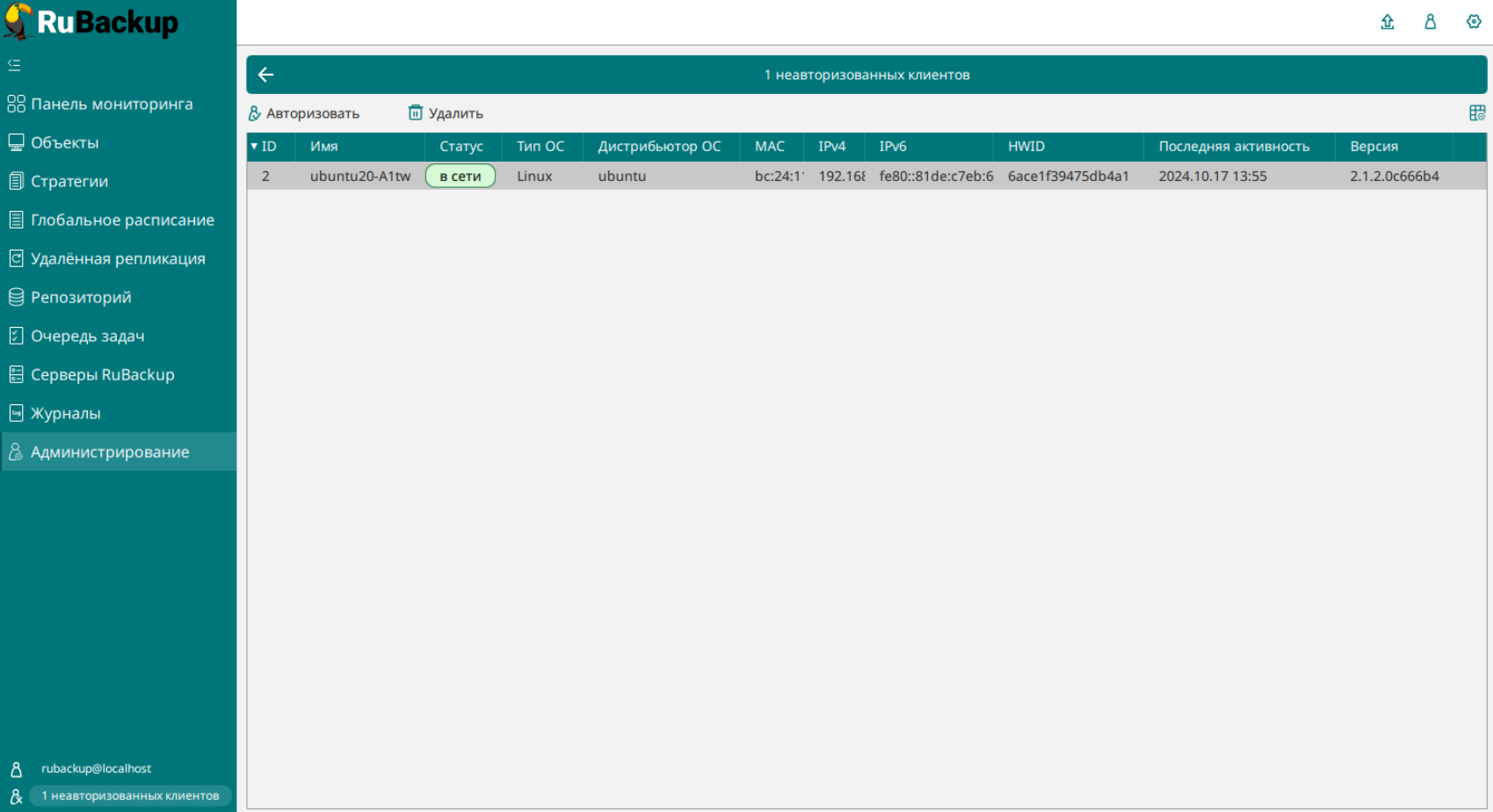Go to Очередь задач section

coord(87,336)
